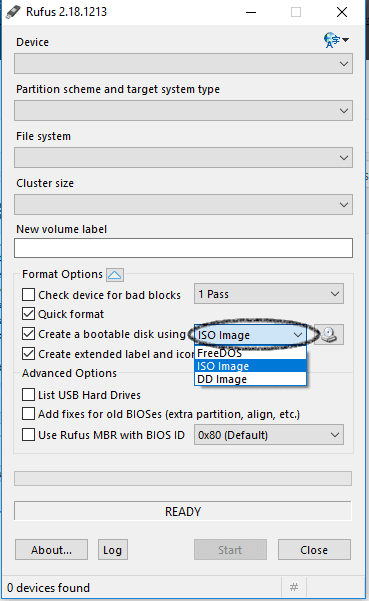Click the hash symbol in status bar
Viewport: 369px width, 601px height.
click(294, 587)
